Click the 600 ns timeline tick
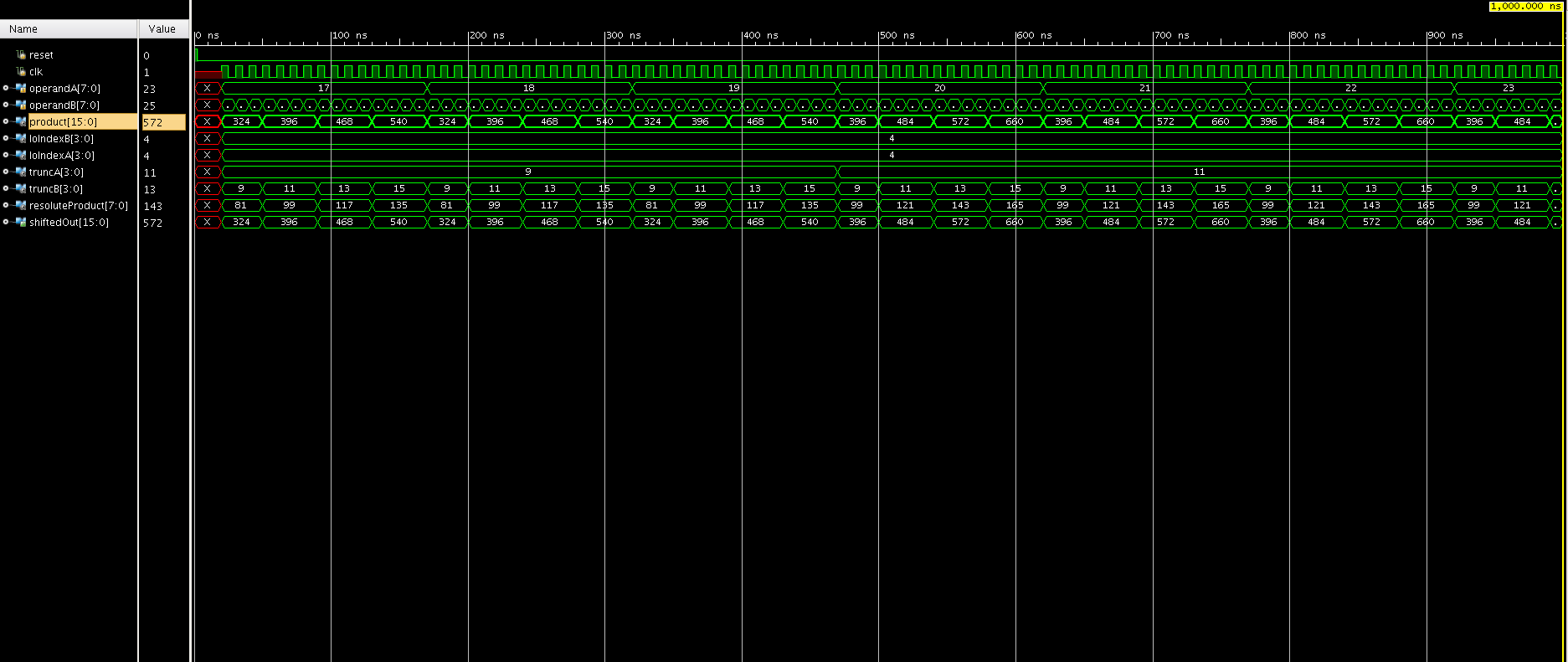Viewport: 1568px width, 662px height. (1035, 35)
